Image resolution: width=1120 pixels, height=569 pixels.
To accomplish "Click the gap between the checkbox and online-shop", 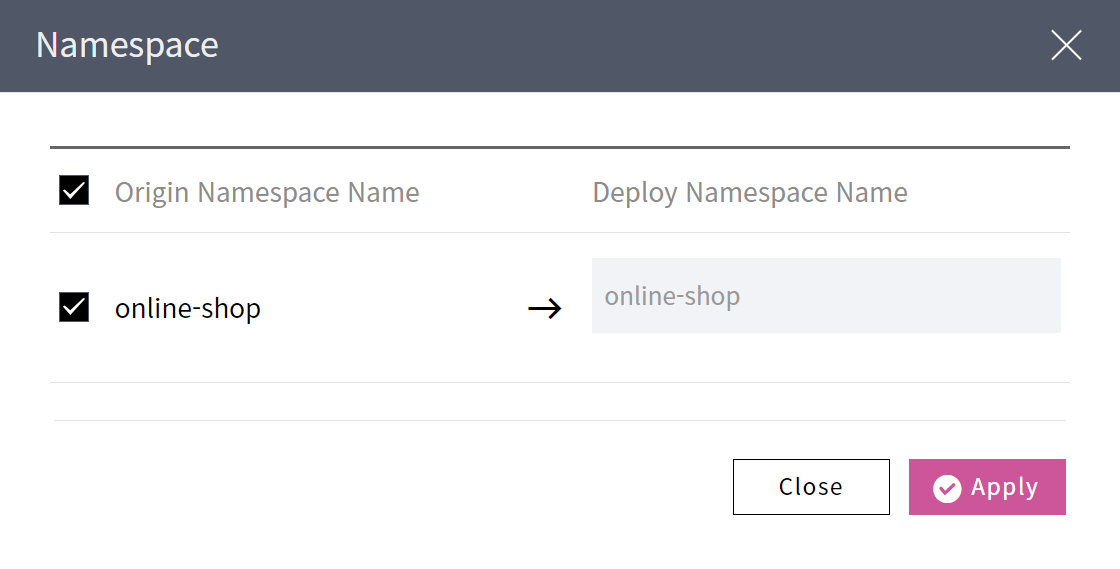I will tap(102, 308).
